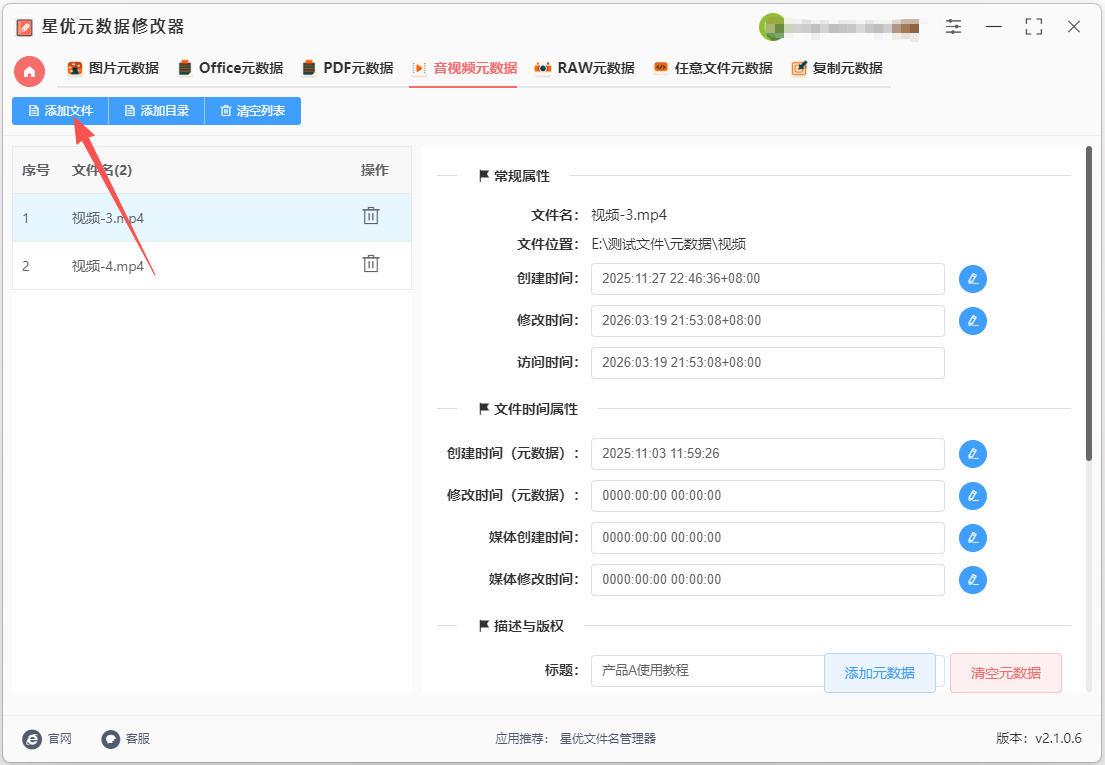Switch to Office元数据 tab
Image resolution: width=1105 pixels, height=765 pixels.
pos(230,68)
